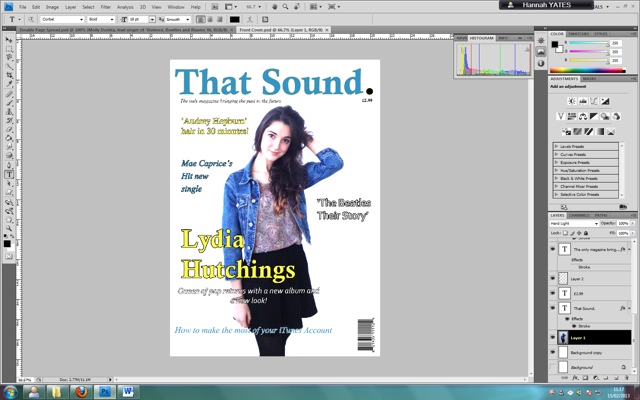
Task: Select the Zoom tool in the toolbox
Action: point(9,229)
